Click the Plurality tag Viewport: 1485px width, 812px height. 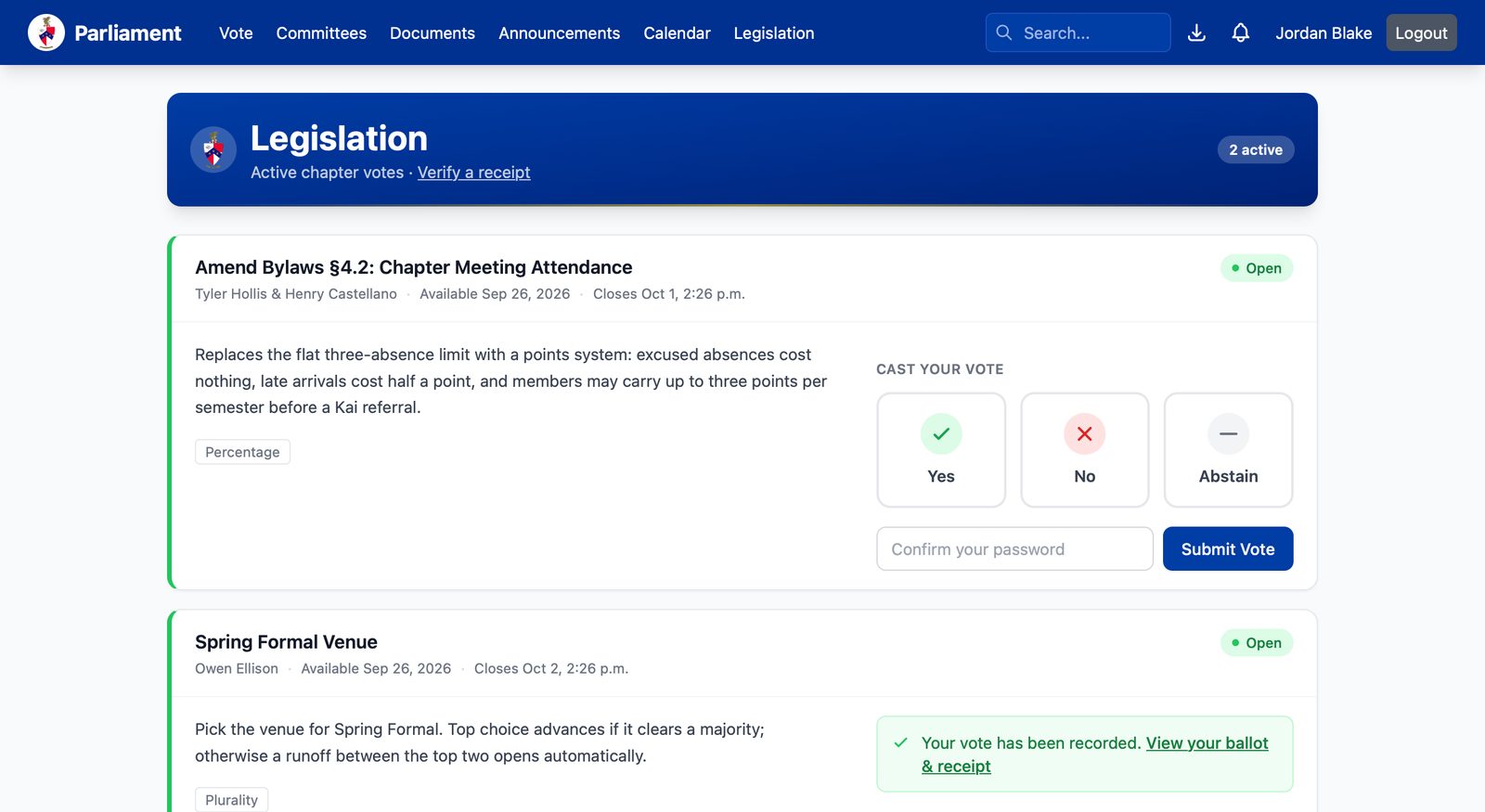pos(231,800)
